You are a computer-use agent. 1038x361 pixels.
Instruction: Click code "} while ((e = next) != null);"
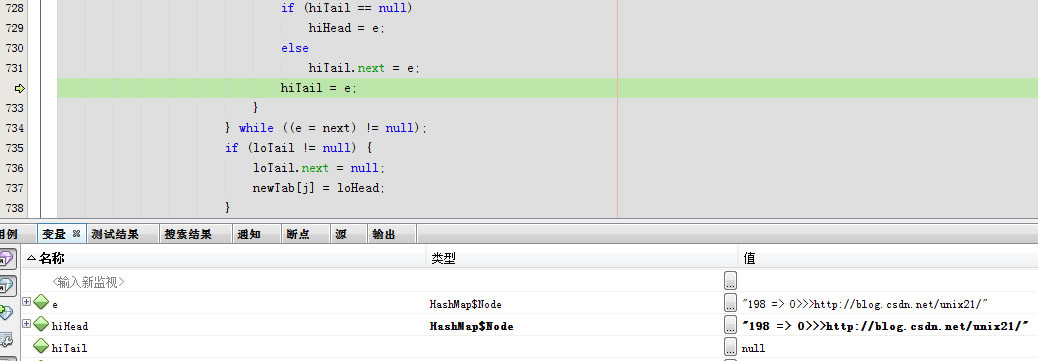coord(326,128)
